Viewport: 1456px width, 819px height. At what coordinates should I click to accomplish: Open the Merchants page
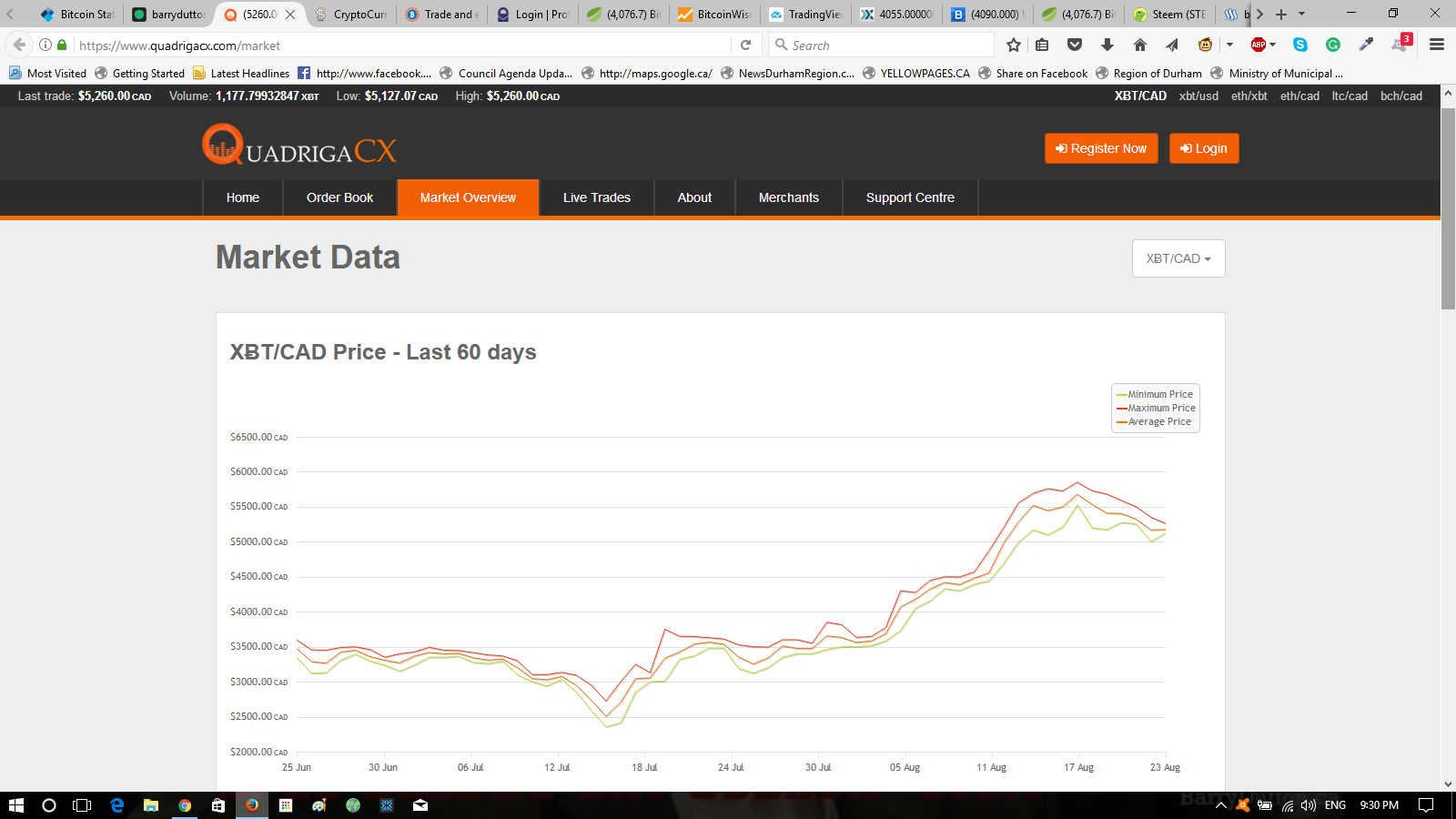pyautogui.click(x=789, y=197)
